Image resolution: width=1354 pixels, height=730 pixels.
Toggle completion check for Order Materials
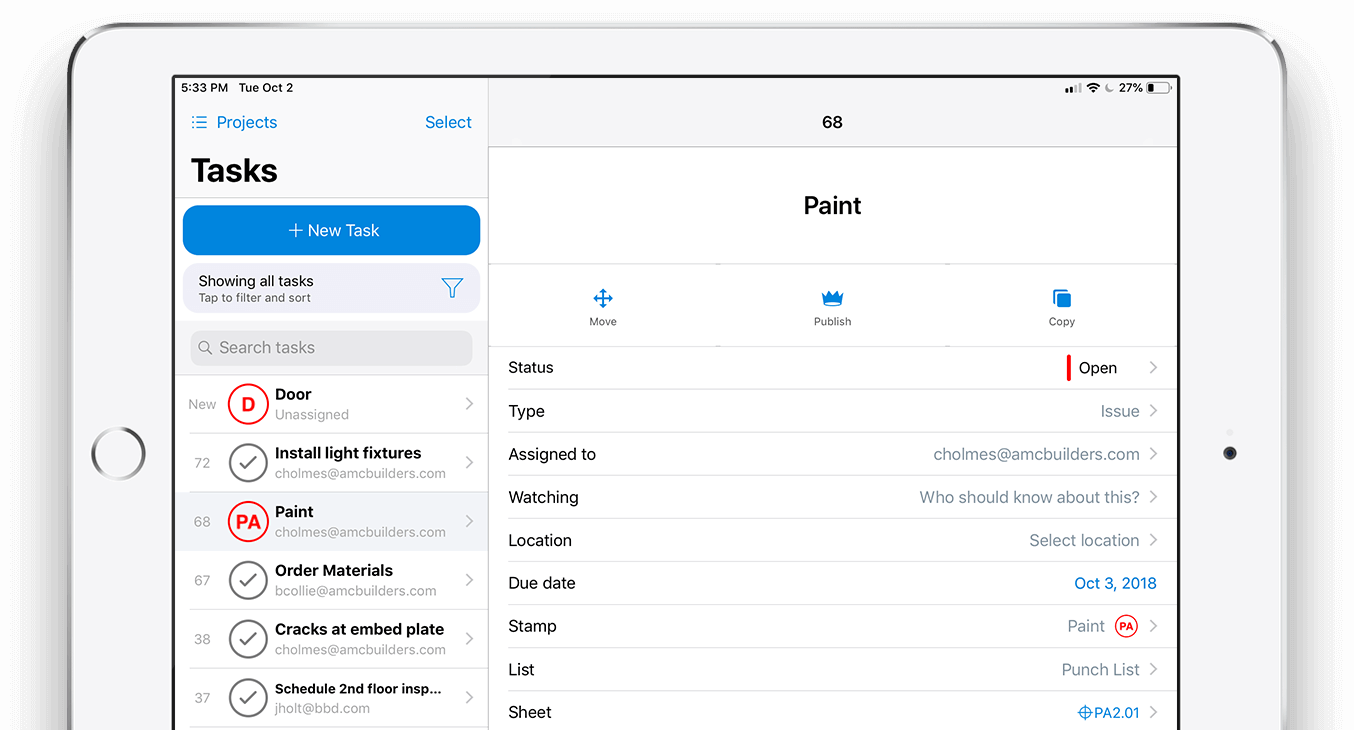[x=248, y=580]
